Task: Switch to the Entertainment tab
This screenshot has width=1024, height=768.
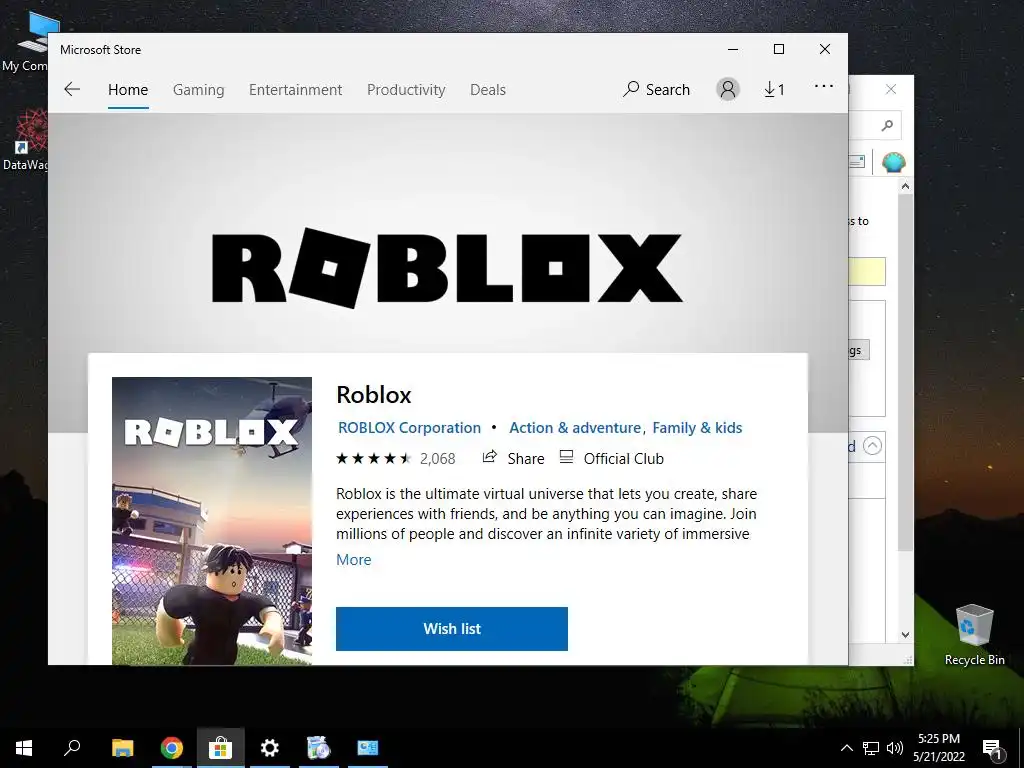Action: click(x=295, y=89)
